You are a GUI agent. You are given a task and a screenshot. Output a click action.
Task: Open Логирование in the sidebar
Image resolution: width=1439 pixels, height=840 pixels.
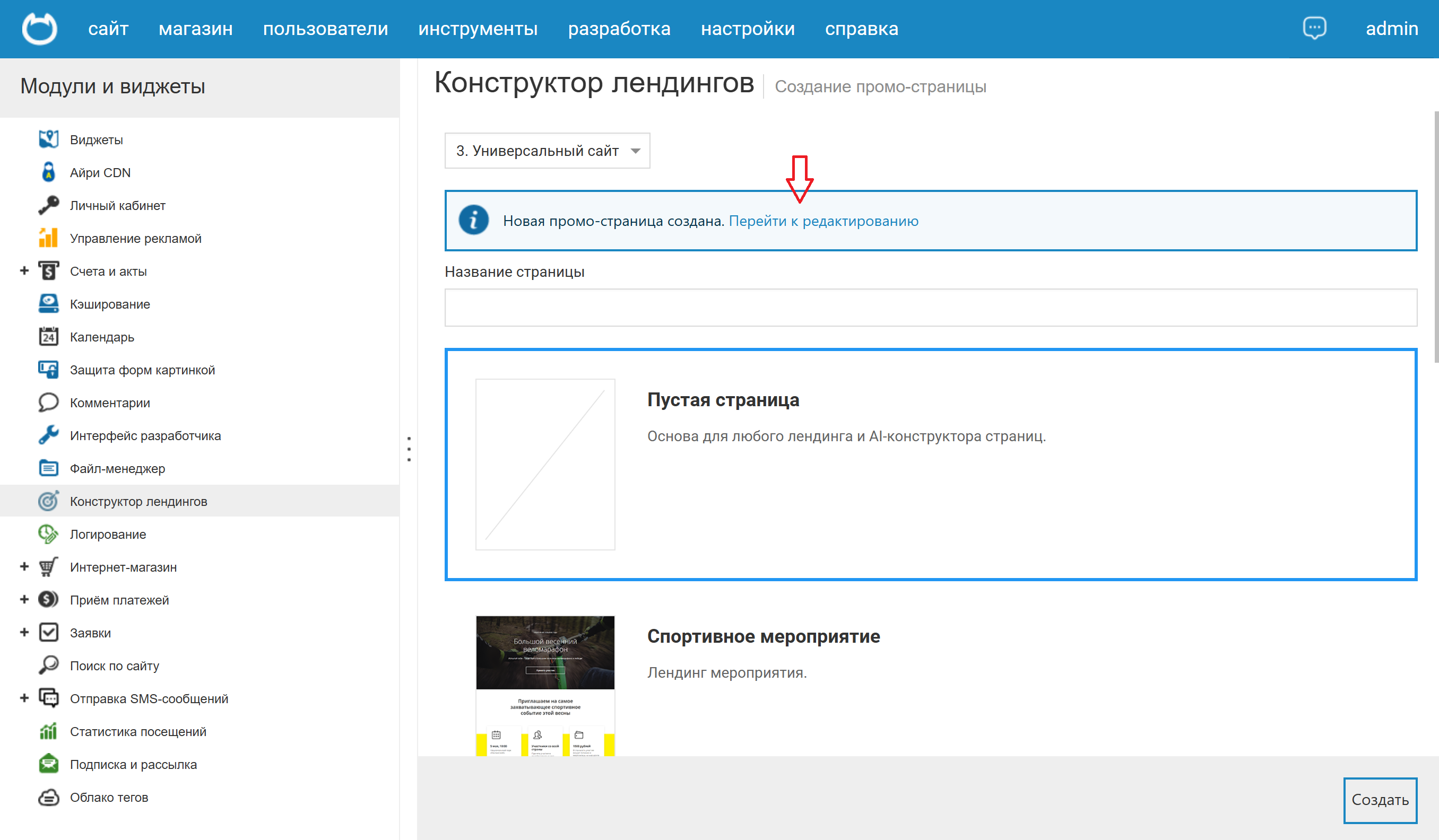[108, 534]
